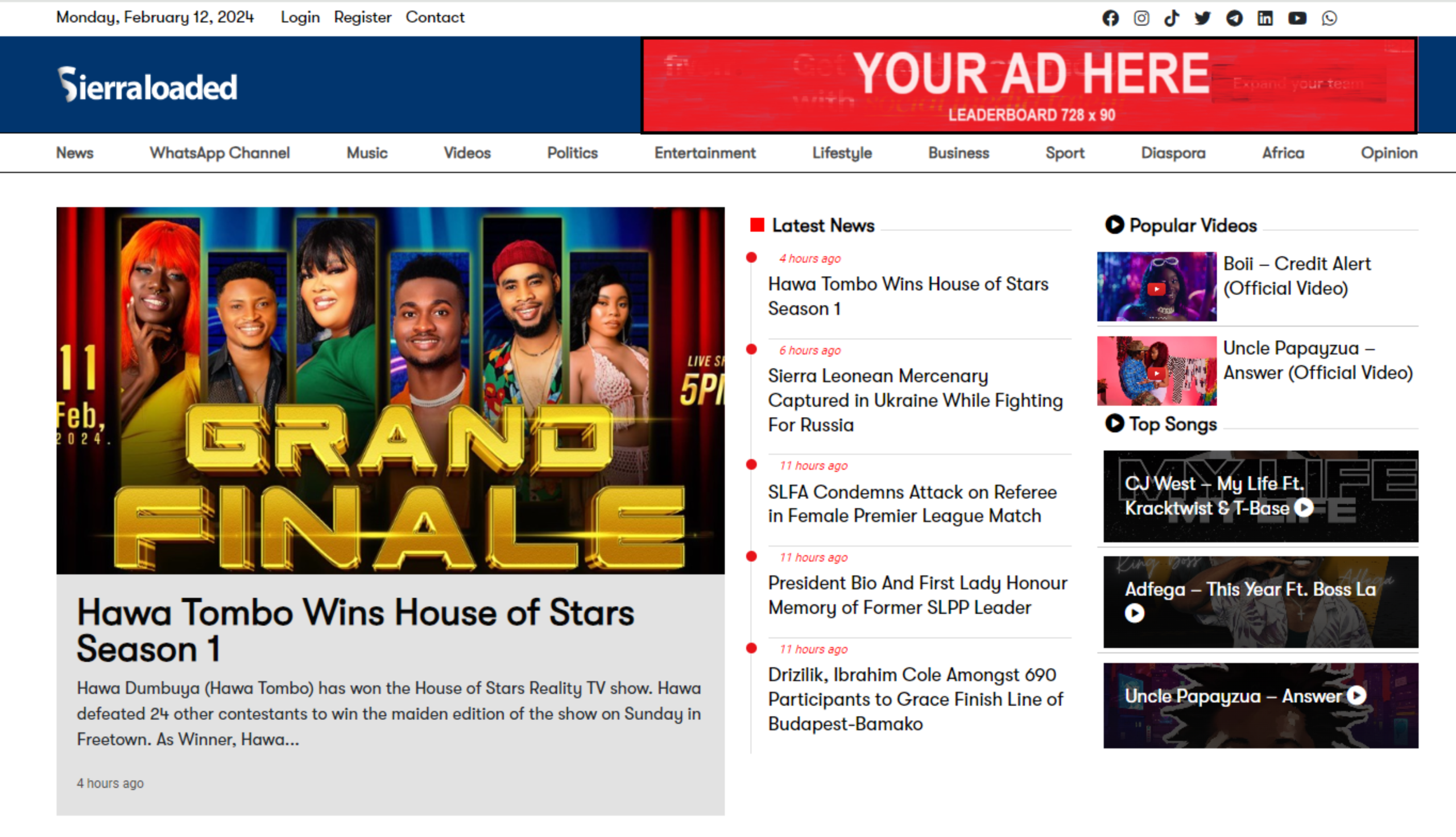Select Entertainment in the navigation bar

705,153
